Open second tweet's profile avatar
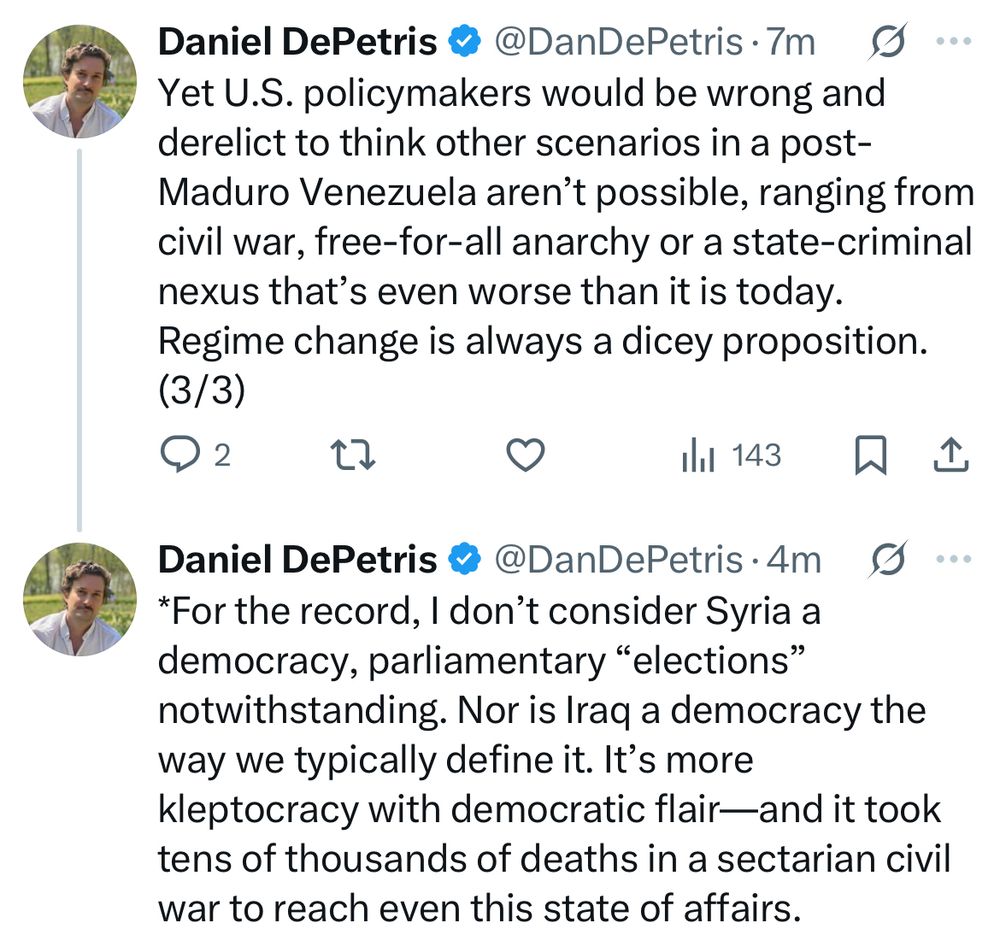The width and height of the screenshot is (1000, 940). (79, 599)
